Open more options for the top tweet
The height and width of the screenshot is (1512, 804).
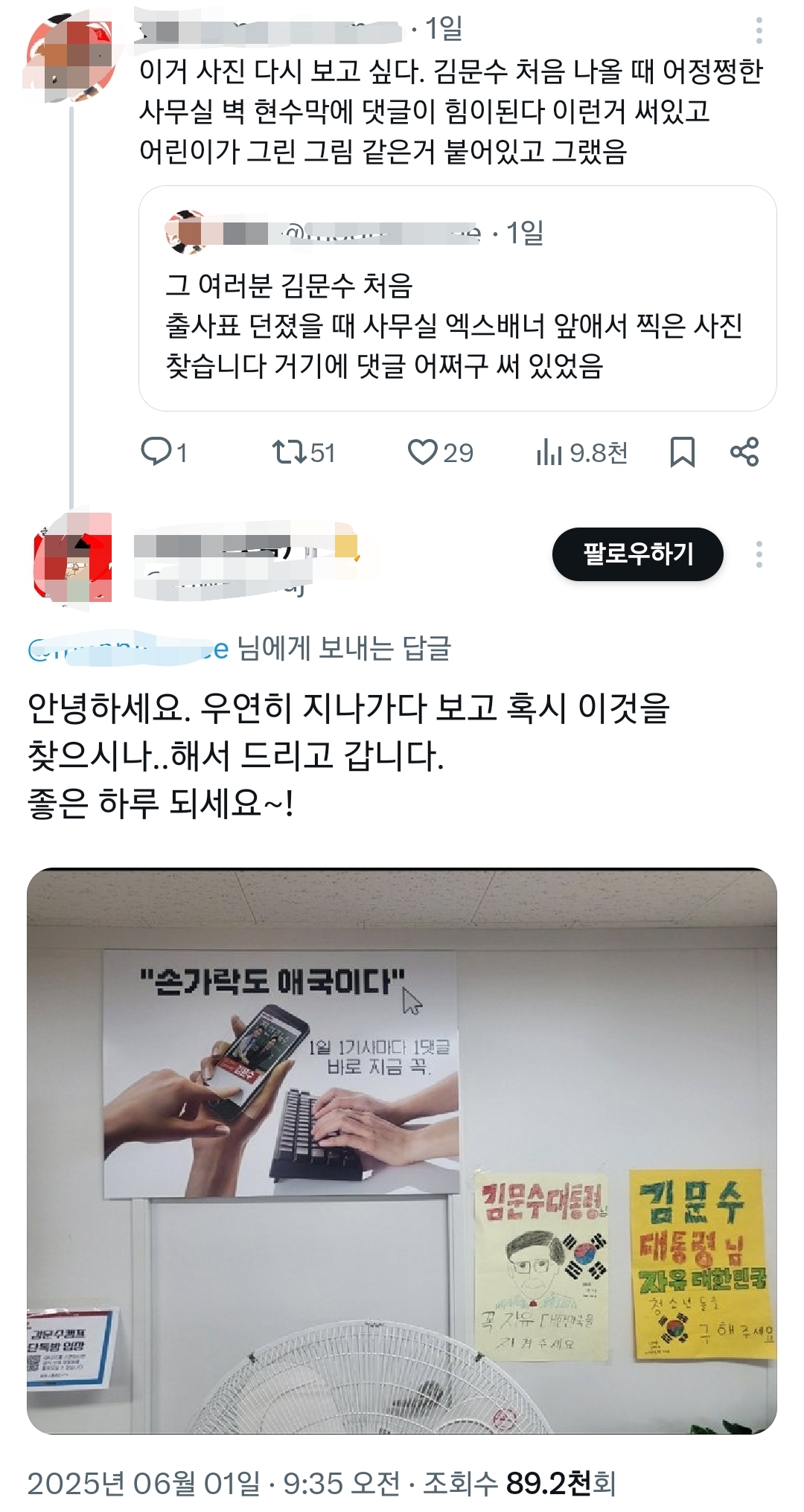[x=759, y=31]
